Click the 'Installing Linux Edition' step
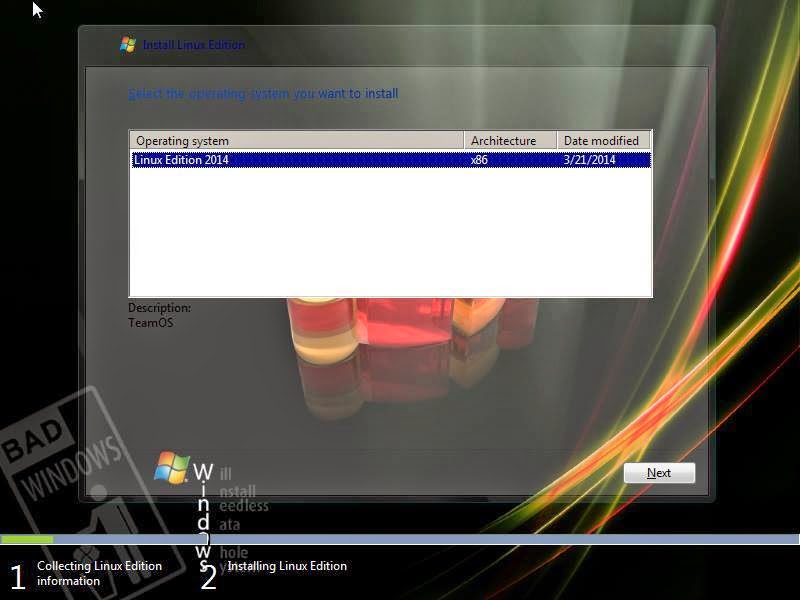The image size is (800, 600). click(287, 566)
